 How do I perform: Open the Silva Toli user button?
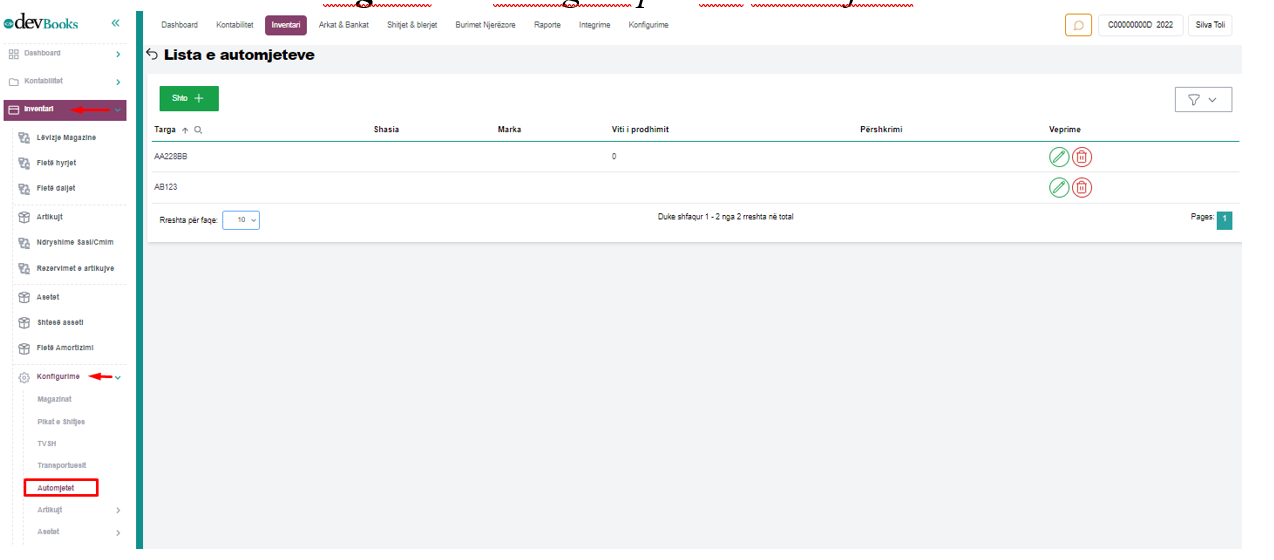[1210, 25]
